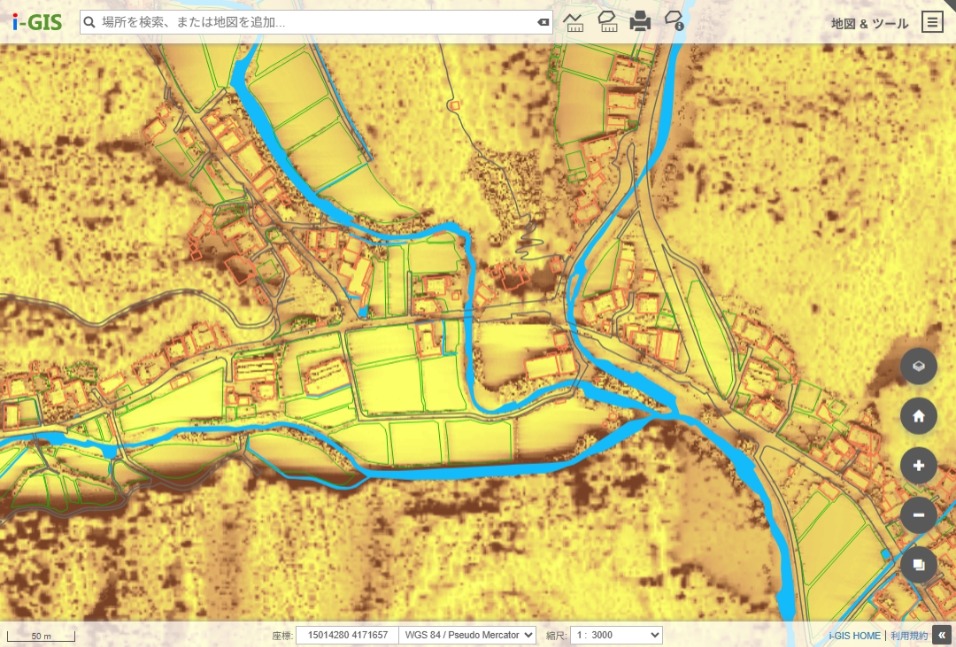Zoom out with the minus button
956x647 pixels.
click(x=918, y=515)
